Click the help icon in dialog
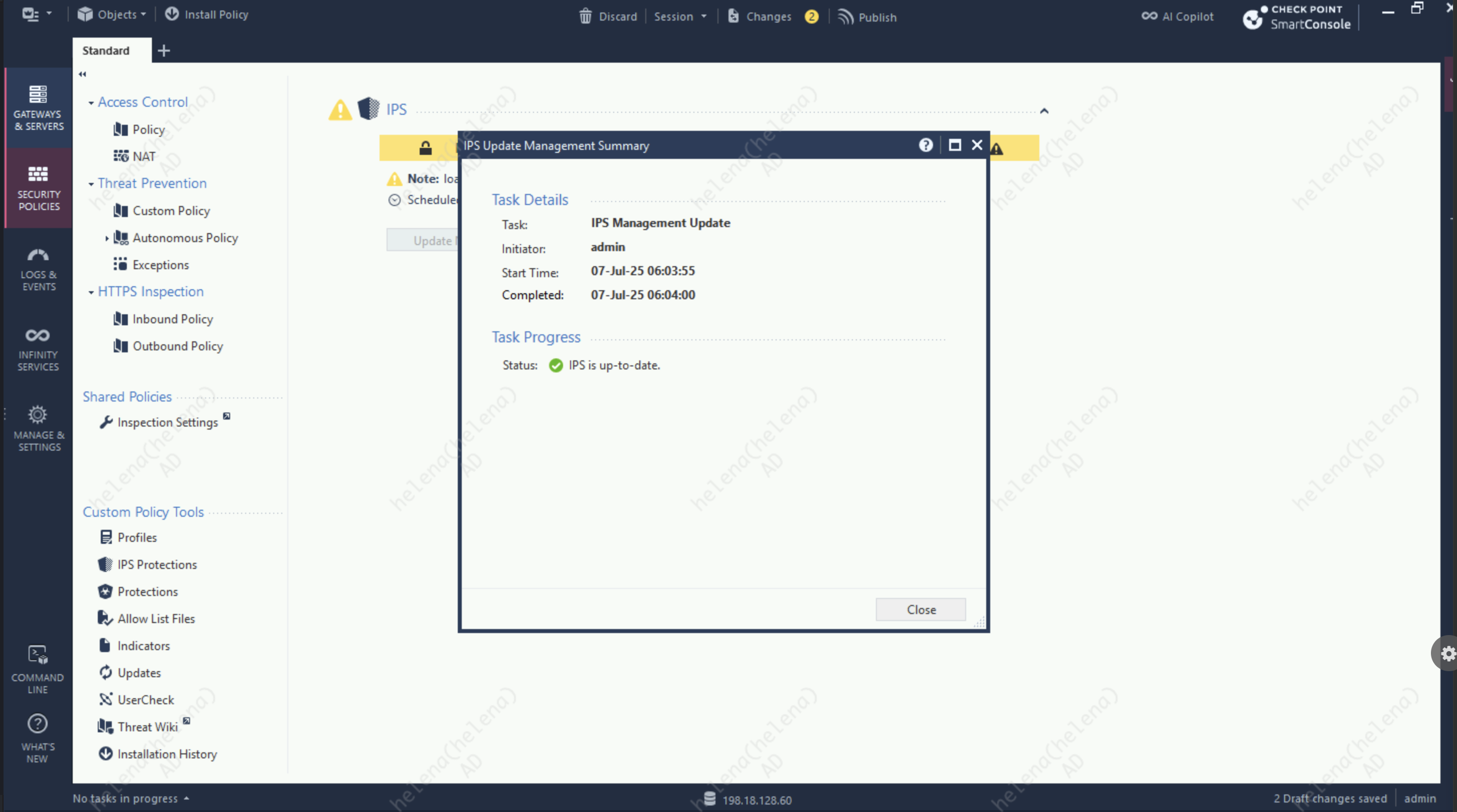Viewport: 1457px width, 812px height. [926, 145]
